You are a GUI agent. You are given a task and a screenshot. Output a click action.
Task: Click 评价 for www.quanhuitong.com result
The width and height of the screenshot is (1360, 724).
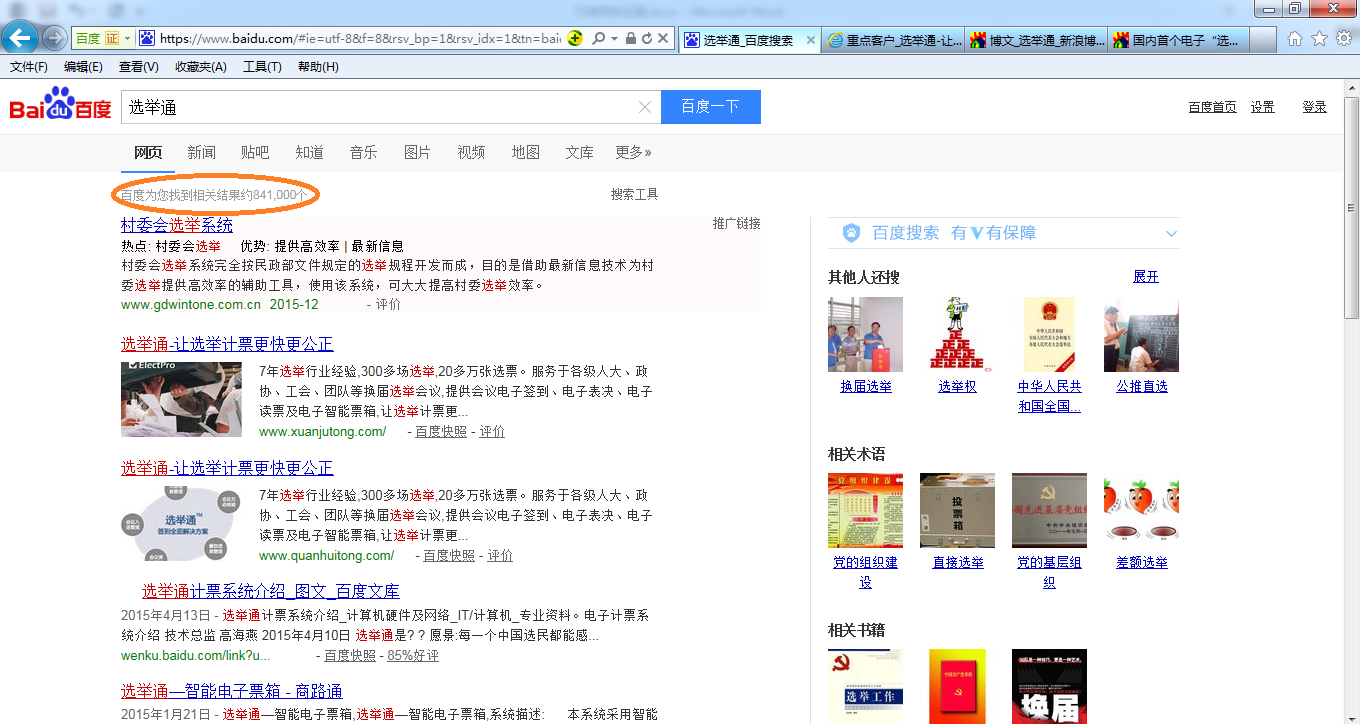click(500, 555)
